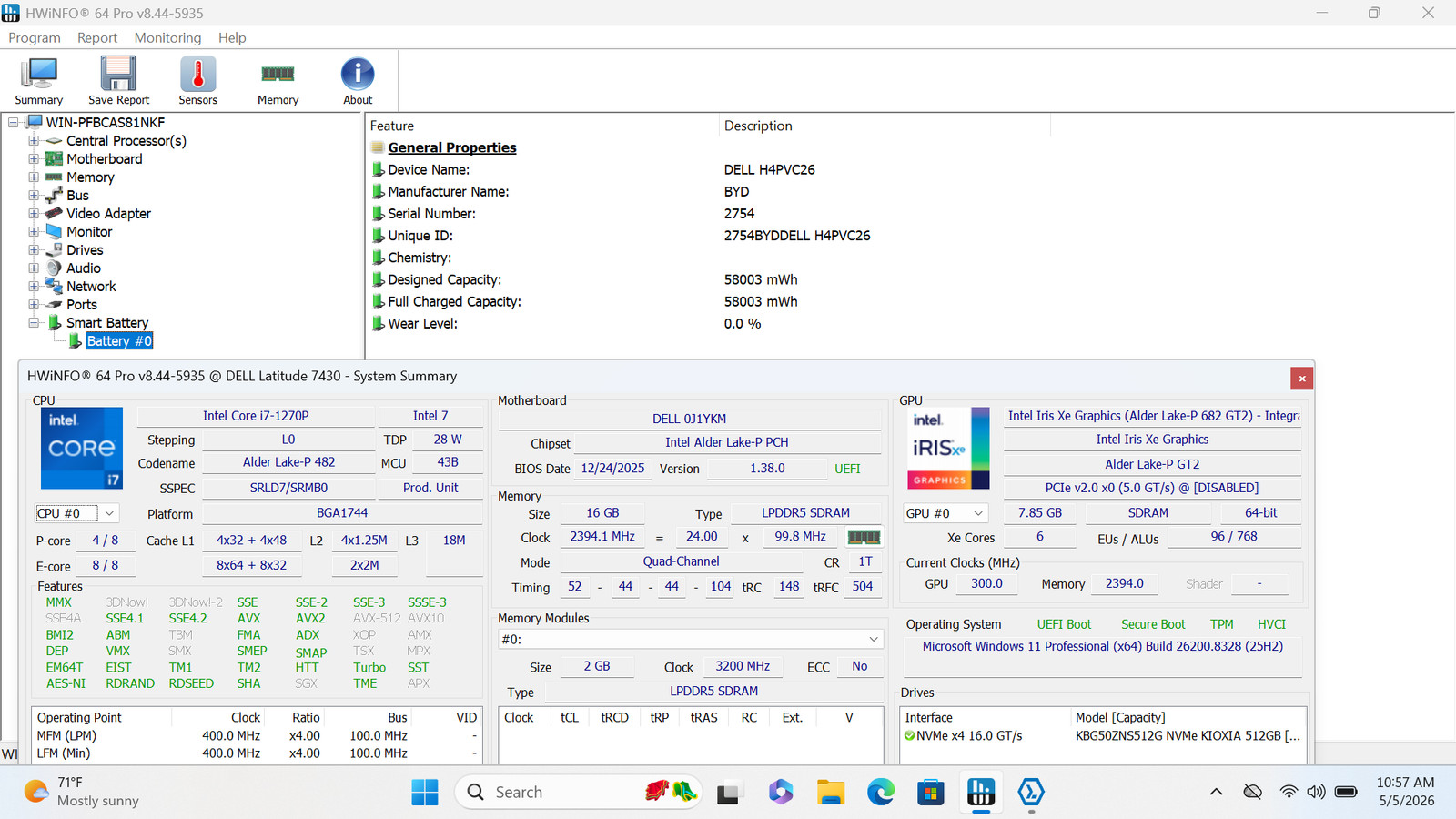Open the Monitoring menu
Image resolution: width=1456 pixels, height=819 pixels.
(x=167, y=37)
